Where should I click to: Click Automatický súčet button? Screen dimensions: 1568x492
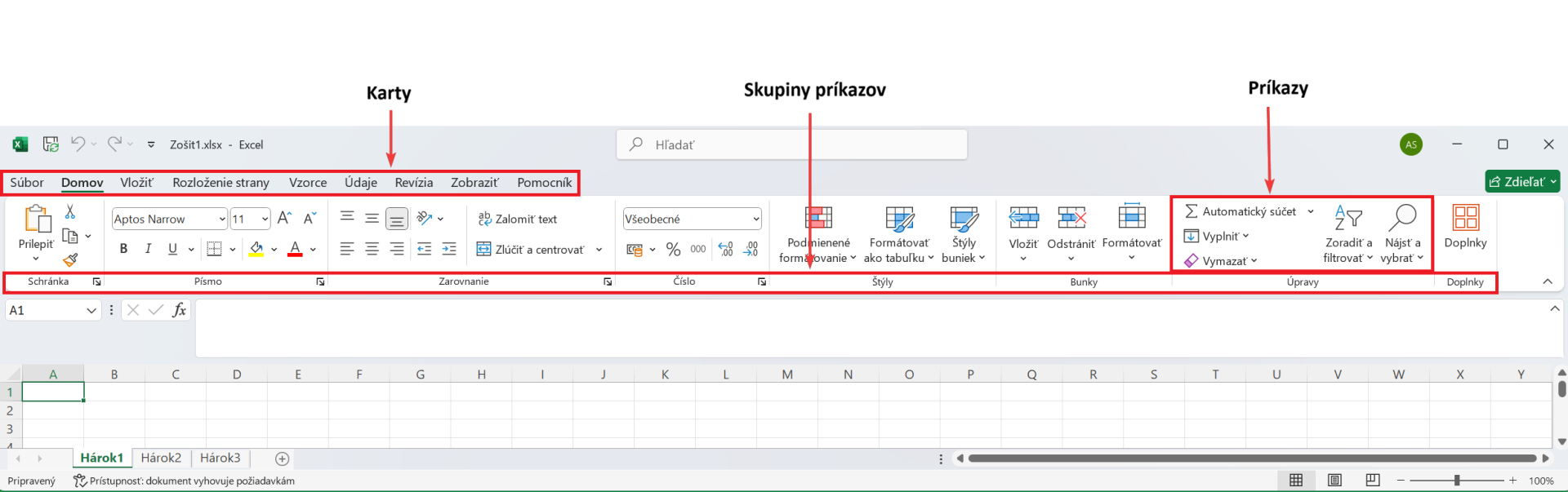1241,211
